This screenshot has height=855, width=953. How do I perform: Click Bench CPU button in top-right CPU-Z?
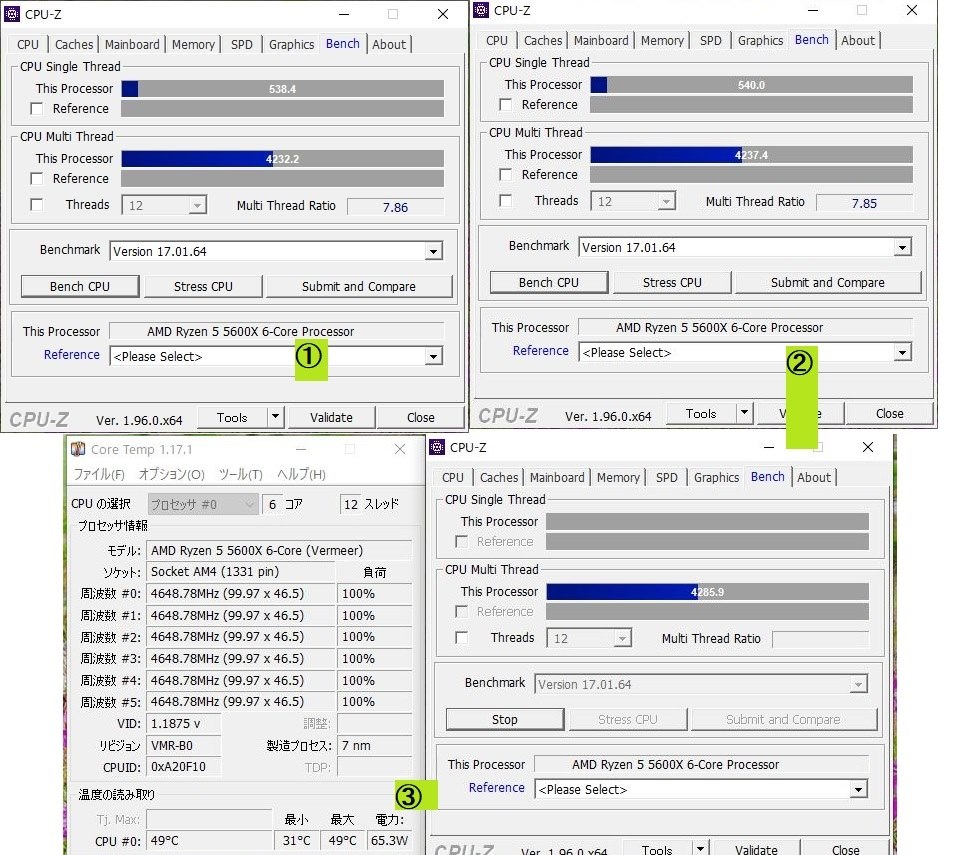[549, 283]
